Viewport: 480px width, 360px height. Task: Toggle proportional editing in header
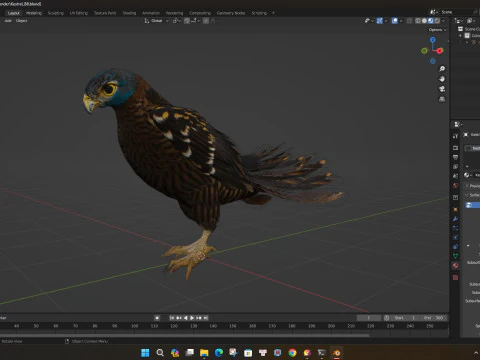tap(206, 21)
